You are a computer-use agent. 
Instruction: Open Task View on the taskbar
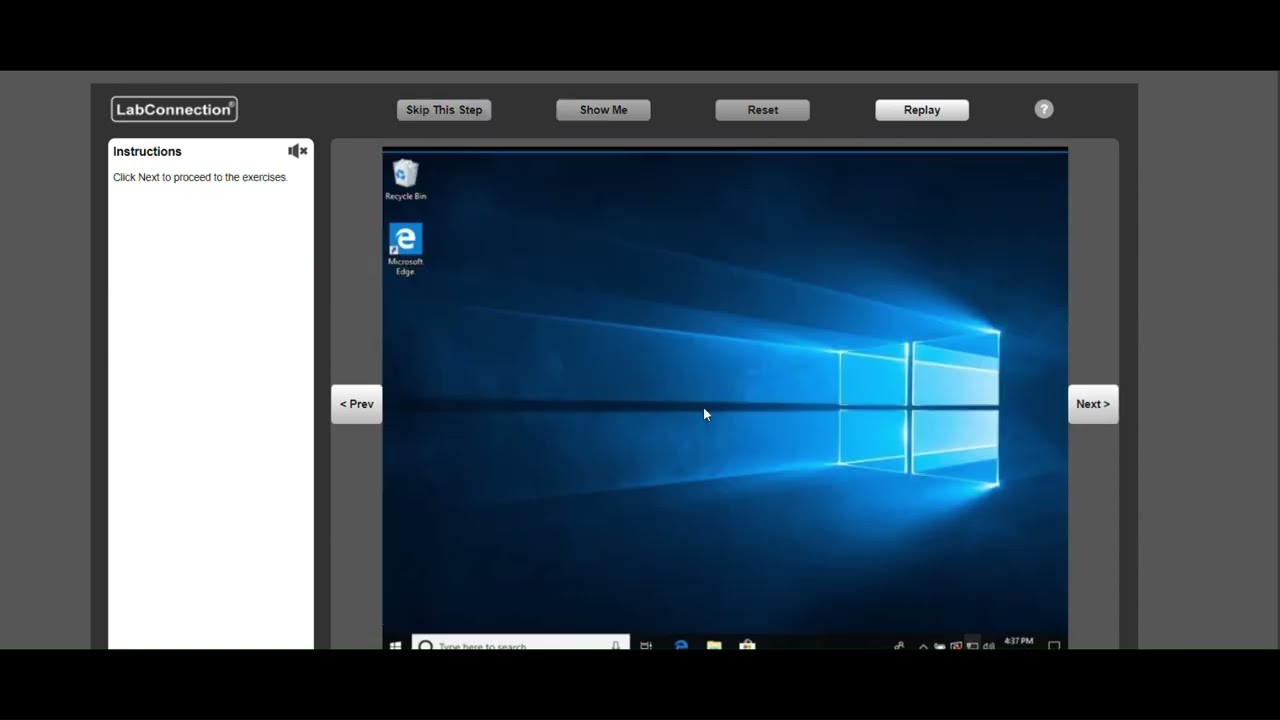tap(646, 646)
